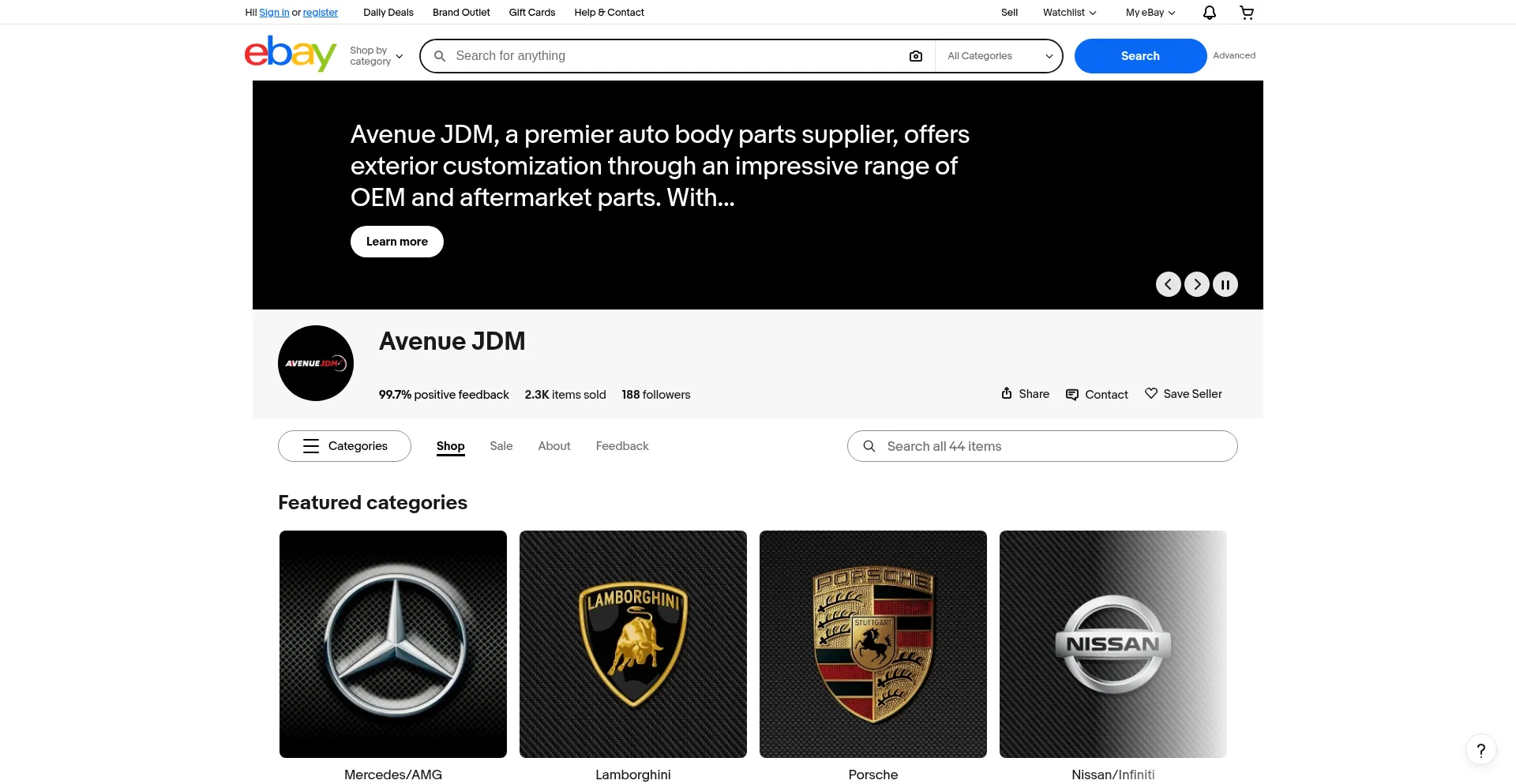The width and height of the screenshot is (1516, 784).
Task: Open the help question mark bubble
Action: click(1480, 750)
